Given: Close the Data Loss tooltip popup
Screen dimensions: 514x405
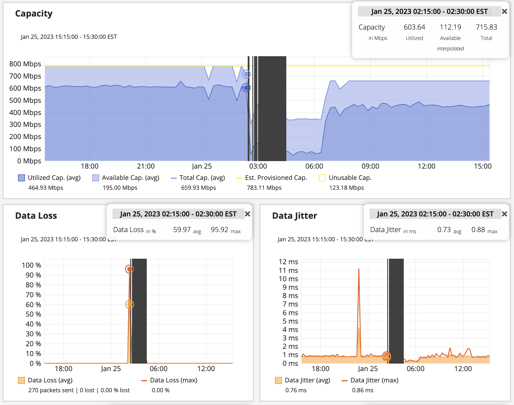Looking at the screenshot, I should click(247, 214).
